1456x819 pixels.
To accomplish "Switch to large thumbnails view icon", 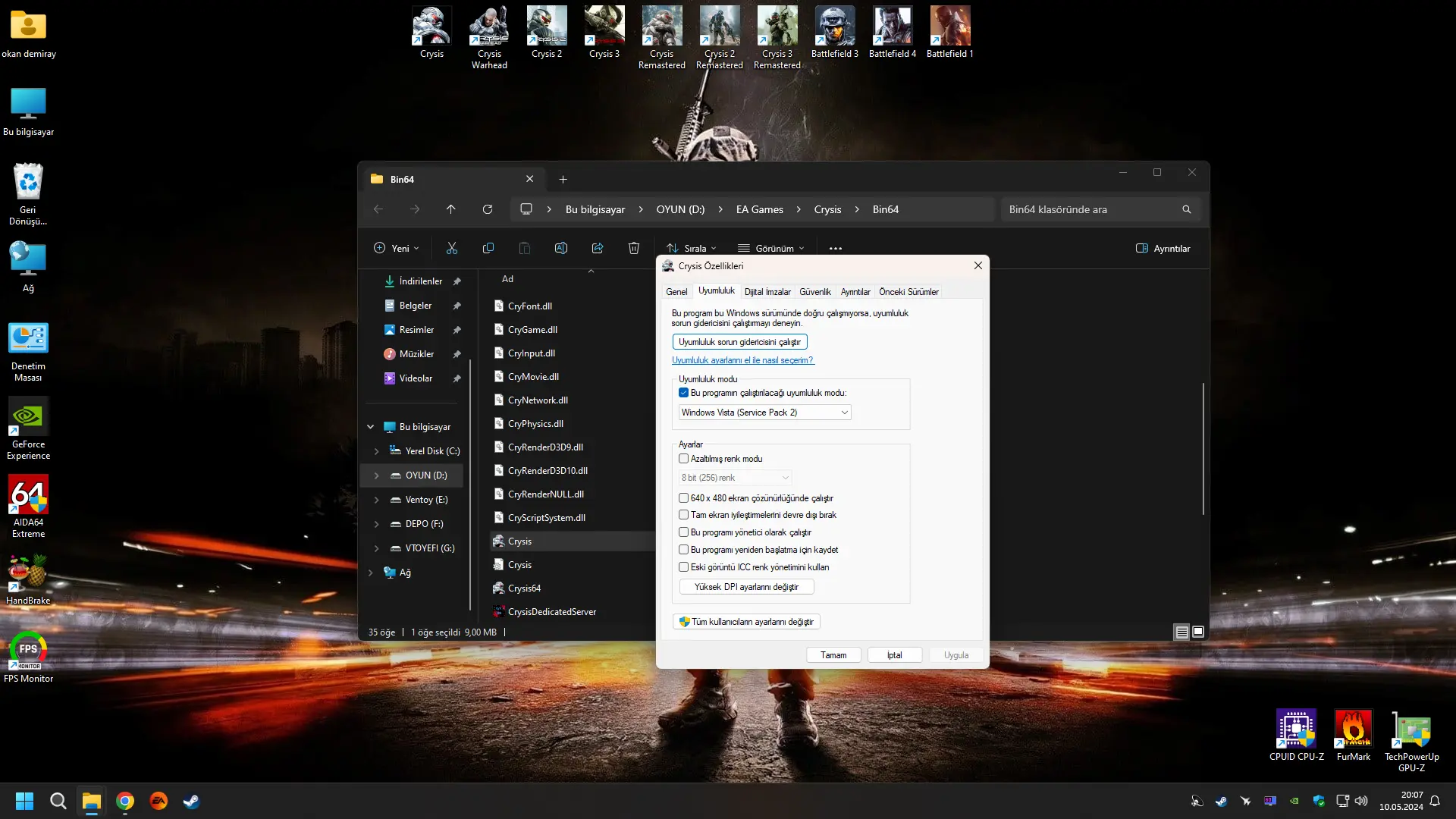I will point(1198,632).
